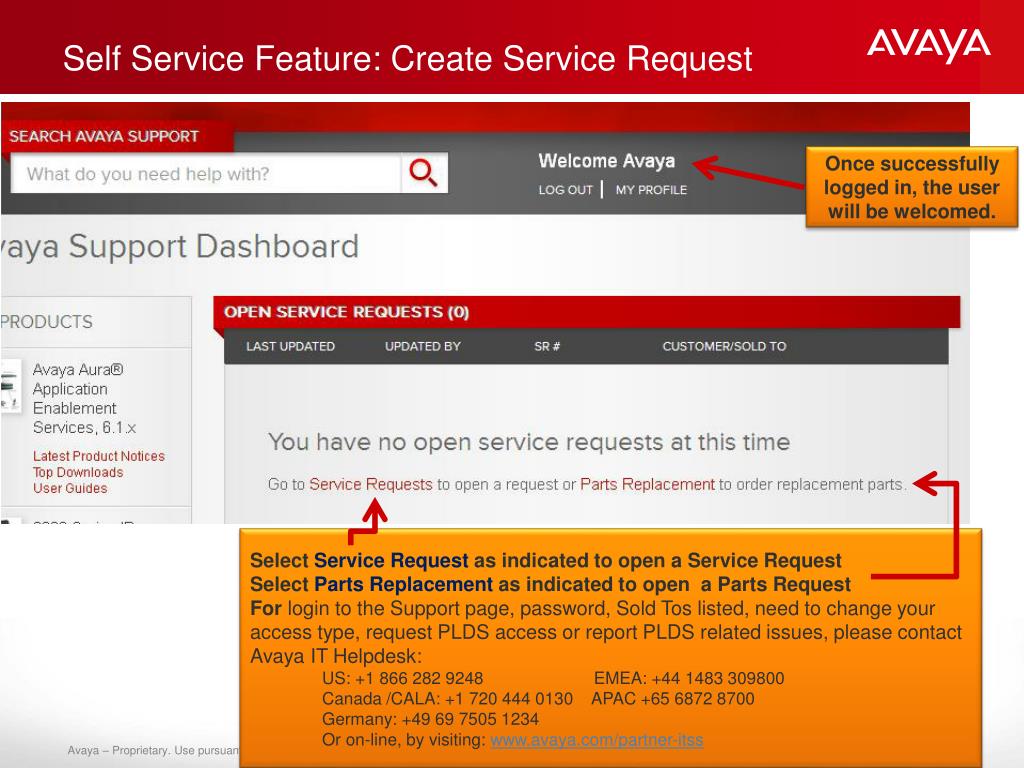Open the MY PROFILE link
This screenshot has height=768, width=1024.
[x=651, y=190]
